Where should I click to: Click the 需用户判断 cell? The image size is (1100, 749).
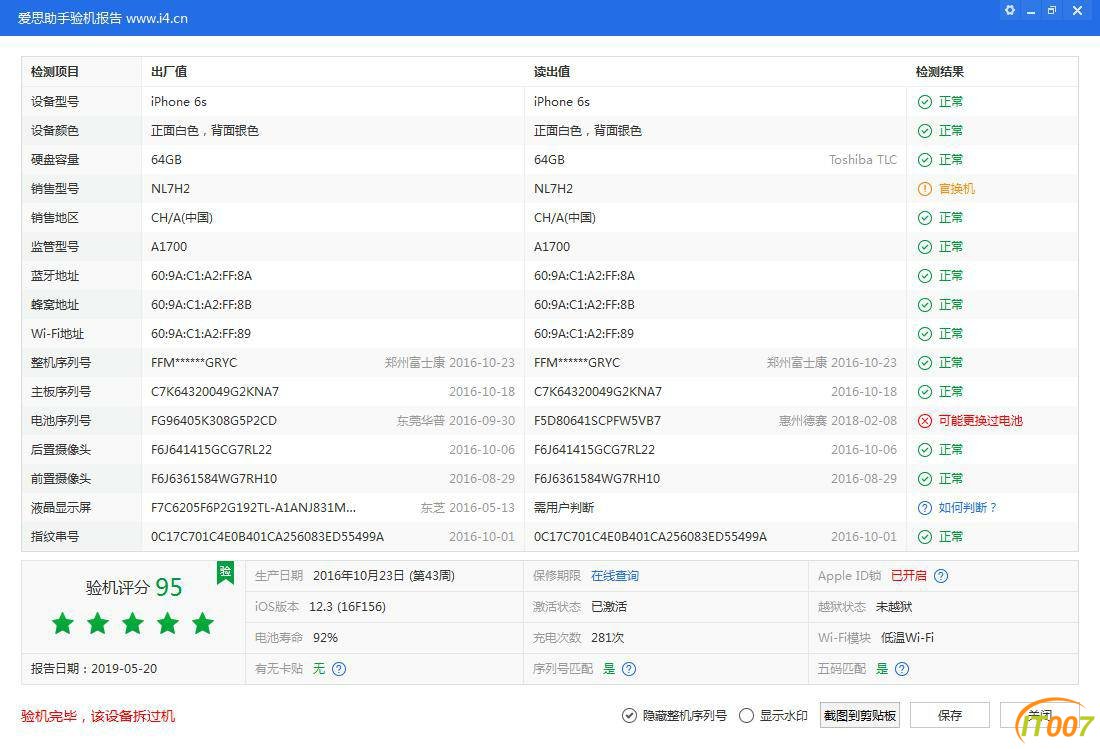click(x=564, y=508)
